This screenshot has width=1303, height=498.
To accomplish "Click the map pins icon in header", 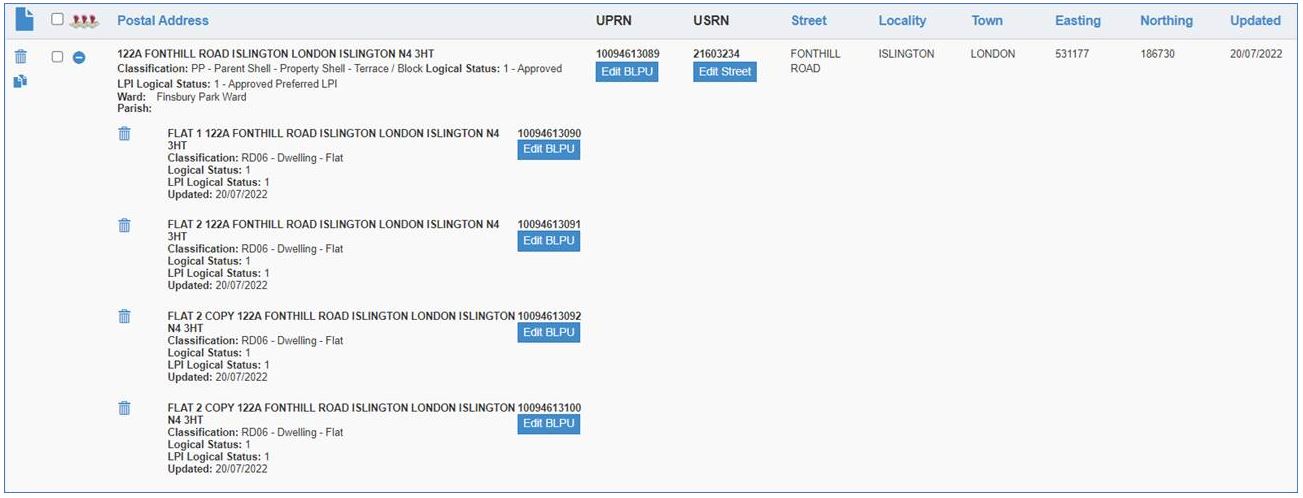I will pos(85,20).
